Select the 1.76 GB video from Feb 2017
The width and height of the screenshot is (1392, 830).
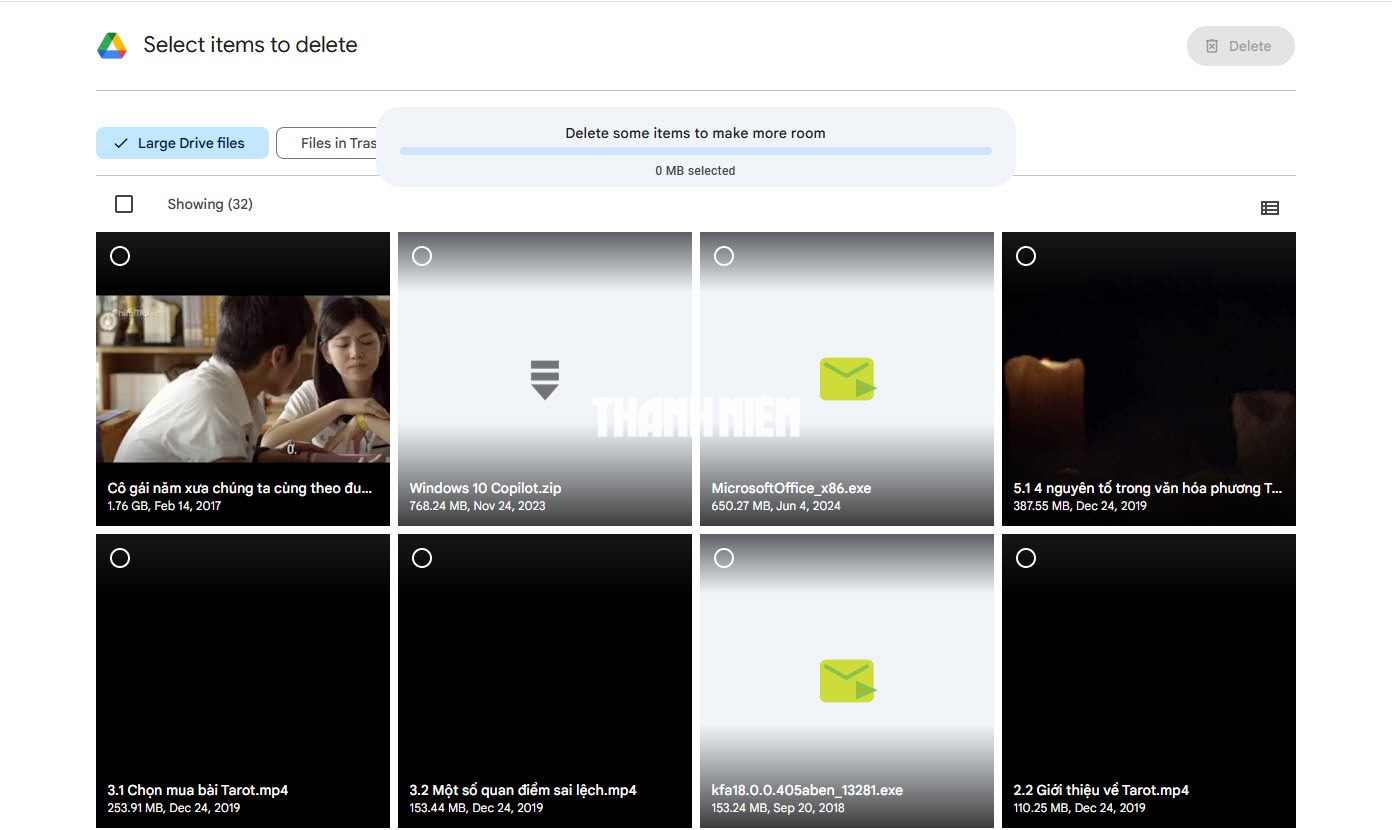tap(120, 256)
